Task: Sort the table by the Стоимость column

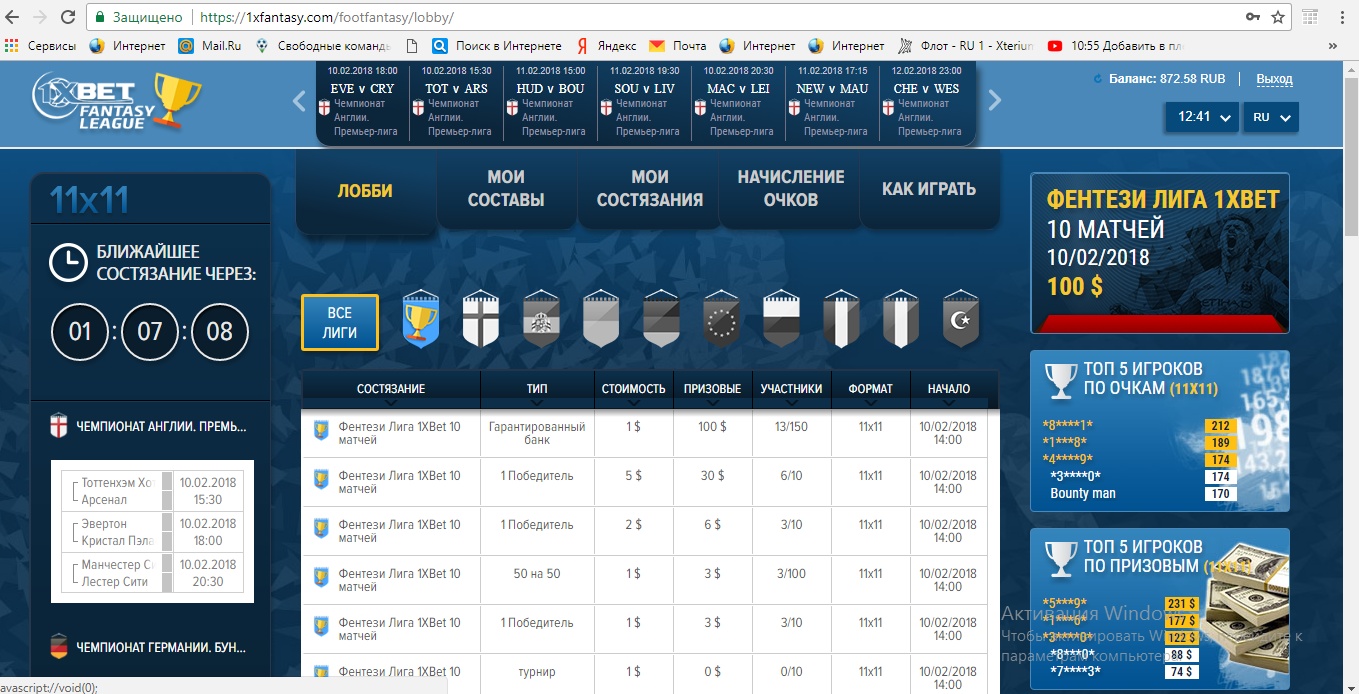Action: tap(633, 390)
